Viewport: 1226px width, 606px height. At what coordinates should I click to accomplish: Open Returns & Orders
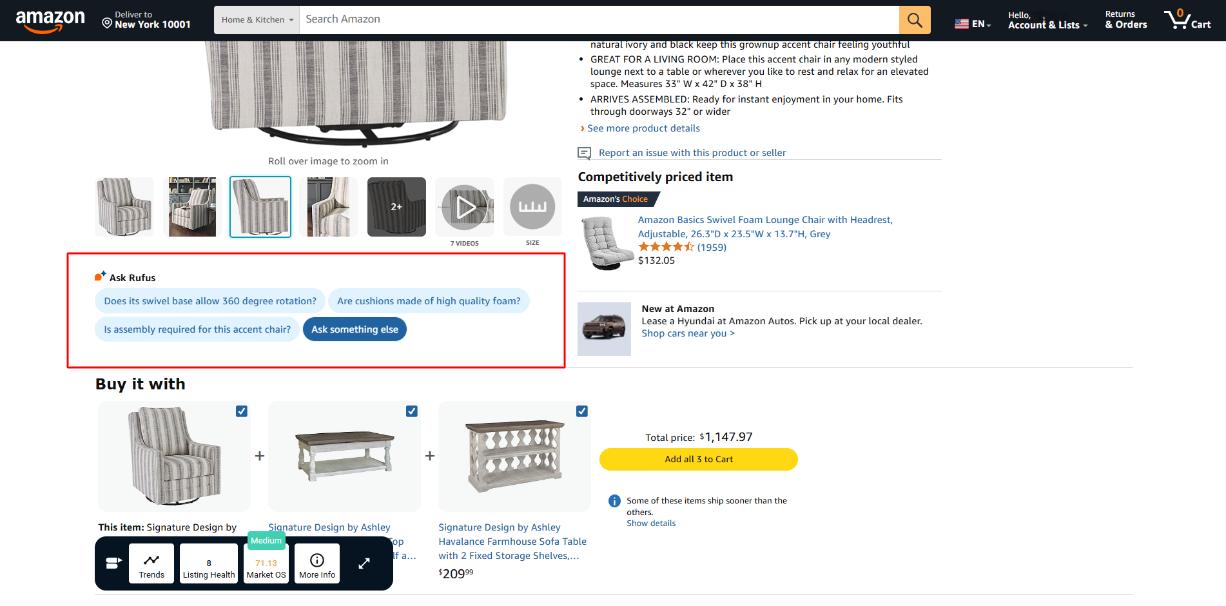(1124, 19)
